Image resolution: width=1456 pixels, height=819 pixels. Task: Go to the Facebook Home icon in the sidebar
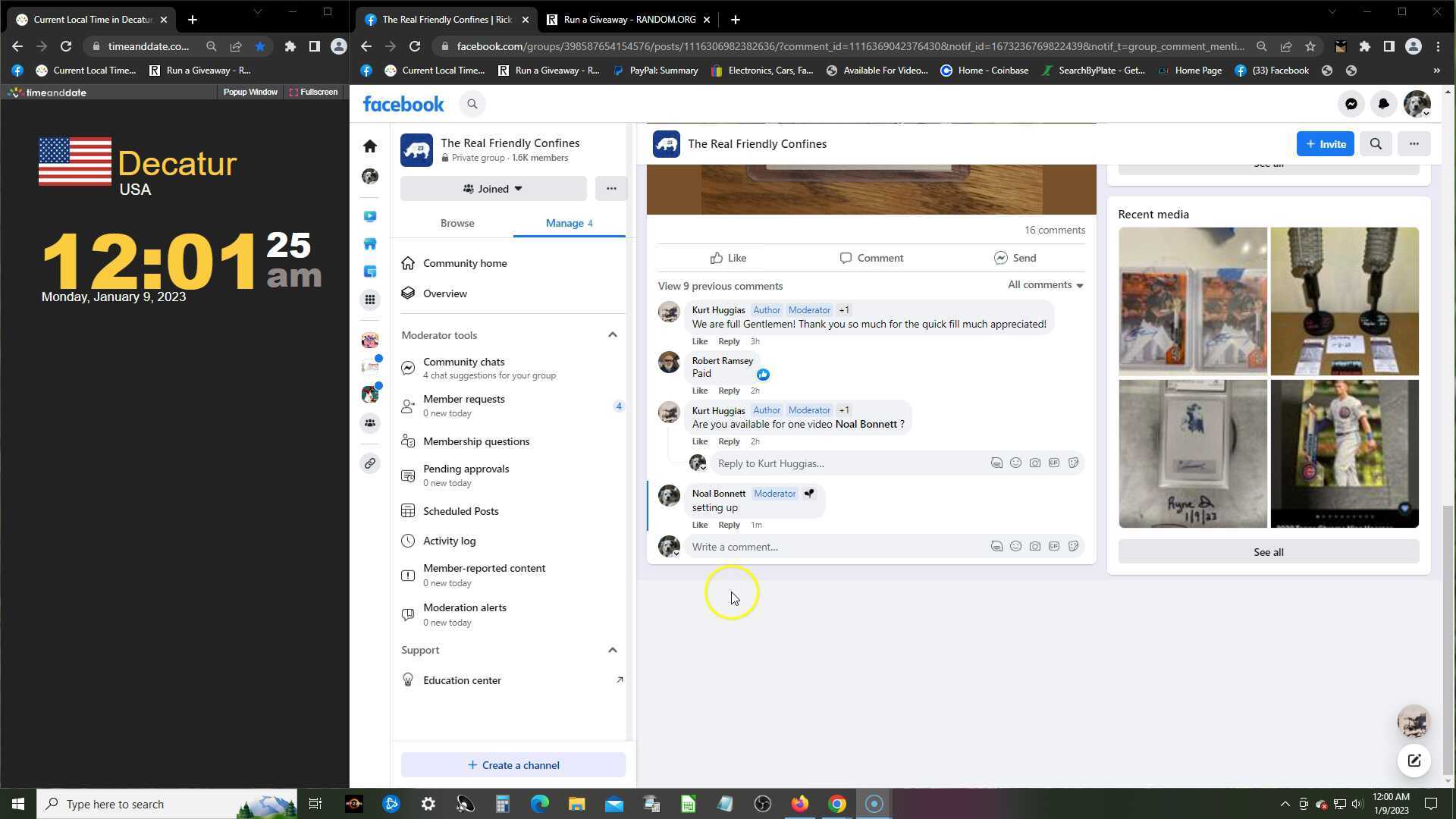[x=370, y=146]
